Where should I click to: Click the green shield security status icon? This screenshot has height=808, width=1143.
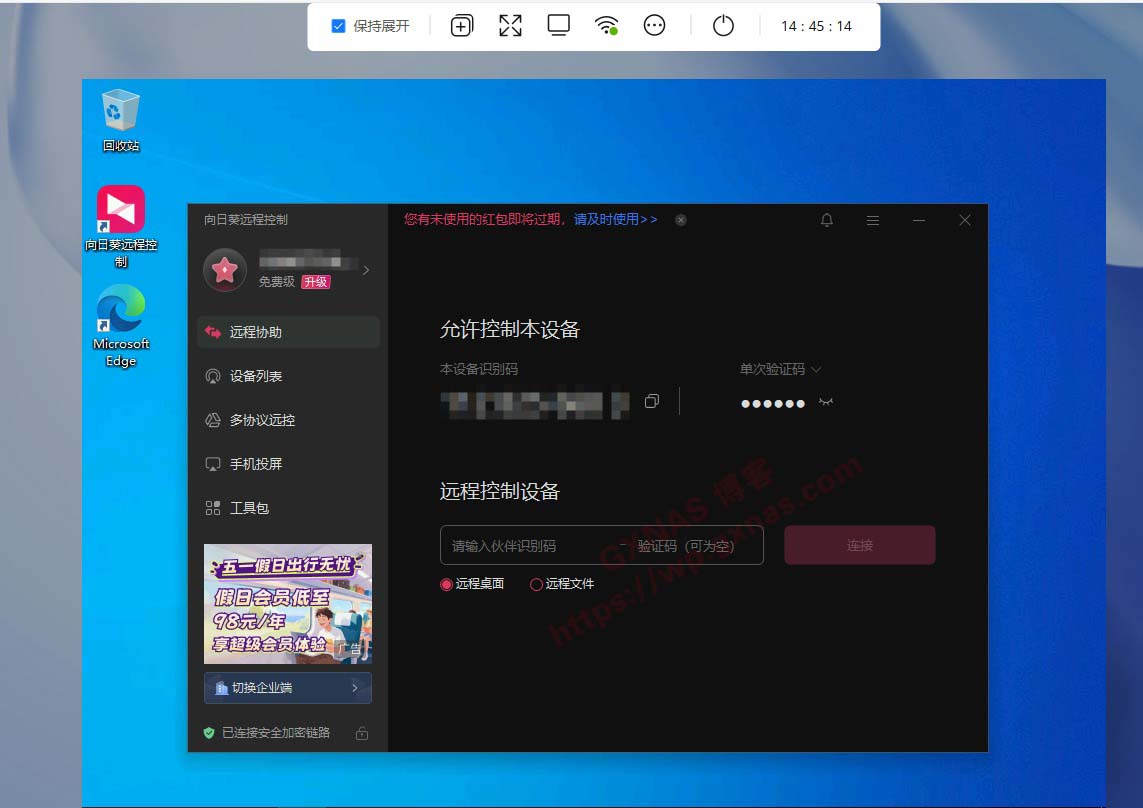pyautogui.click(x=209, y=733)
